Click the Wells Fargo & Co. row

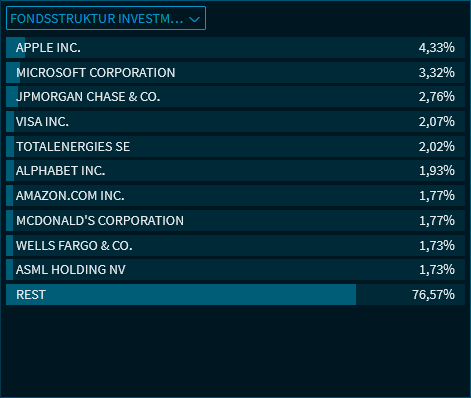tap(235, 245)
